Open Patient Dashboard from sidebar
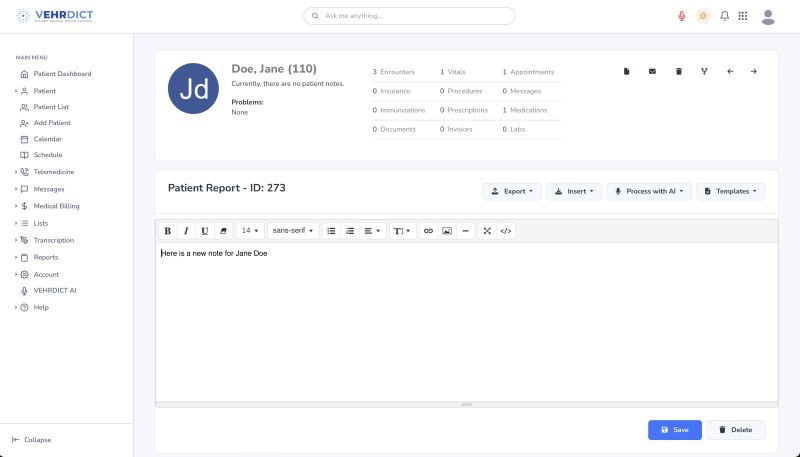This screenshot has width=800, height=457. point(62,74)
